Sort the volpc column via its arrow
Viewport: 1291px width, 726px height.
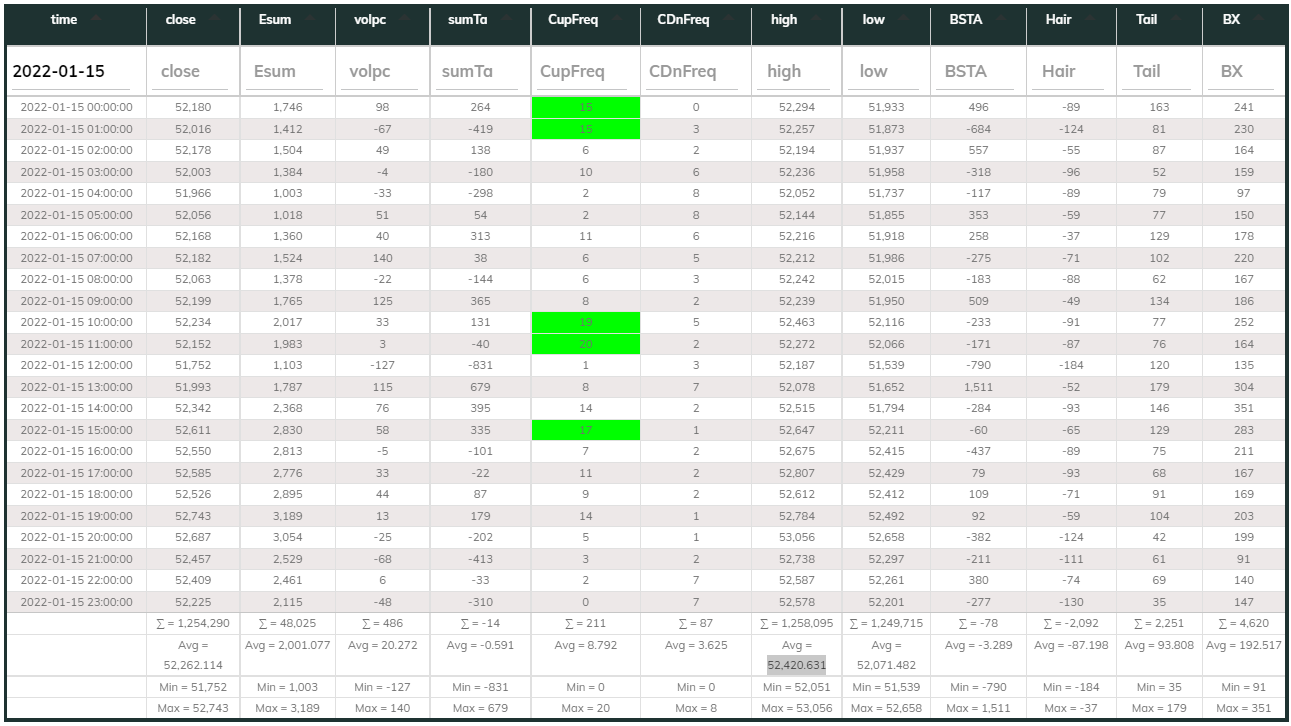(x=406, y=20)
